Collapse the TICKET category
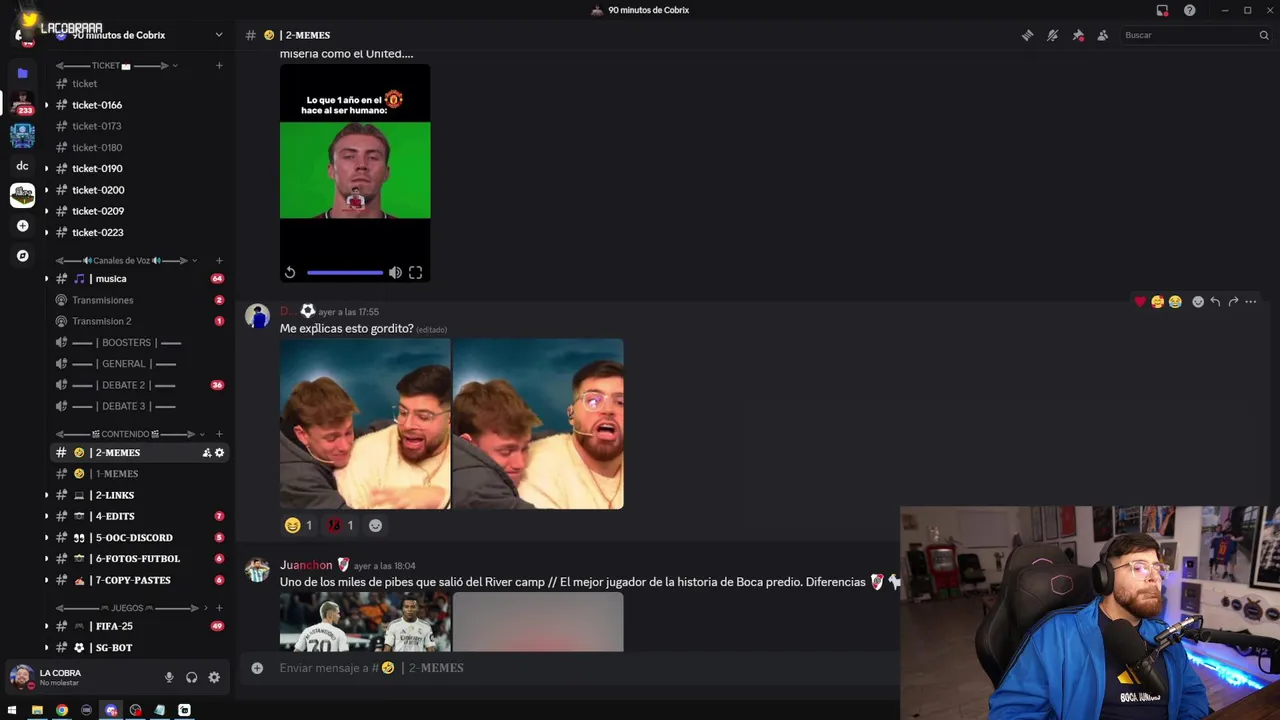Screen dimensions: 1280x720 pos(117,66)
